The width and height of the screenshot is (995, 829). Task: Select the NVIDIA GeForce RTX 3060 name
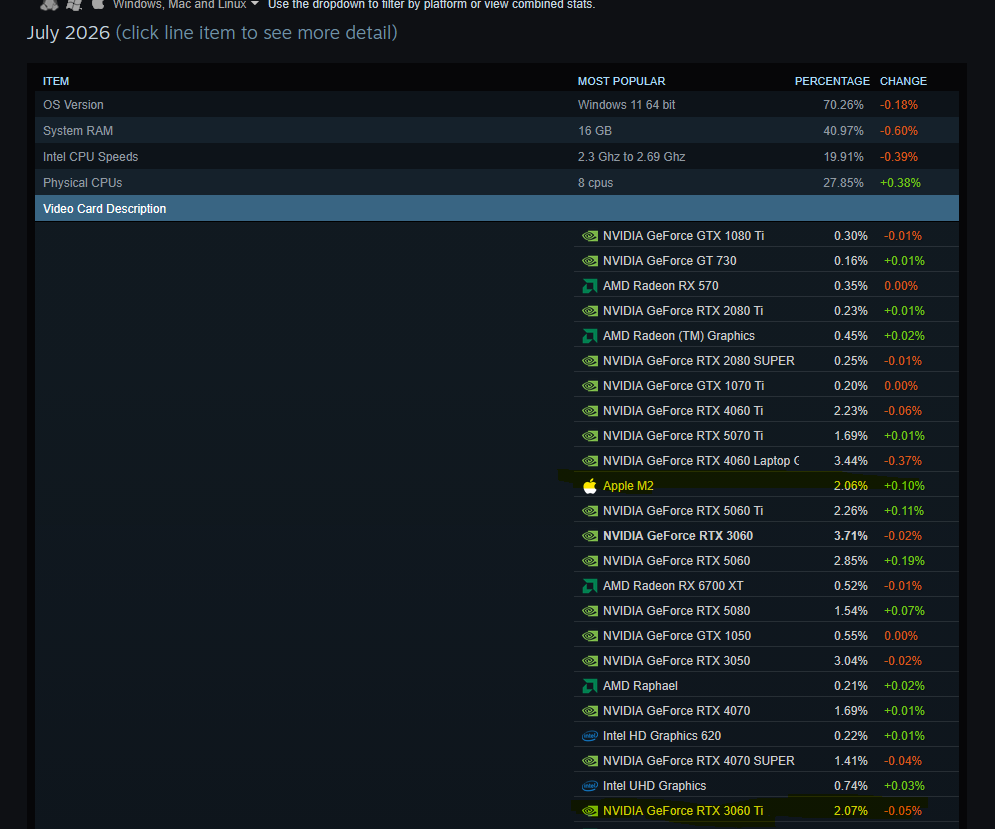[x=678, y=536]
